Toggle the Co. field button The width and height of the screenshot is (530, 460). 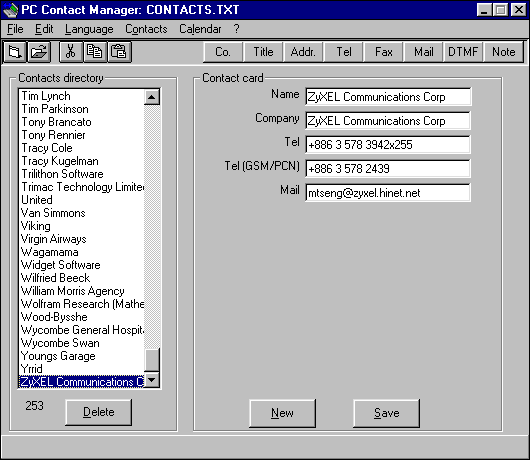coord(223,52)
